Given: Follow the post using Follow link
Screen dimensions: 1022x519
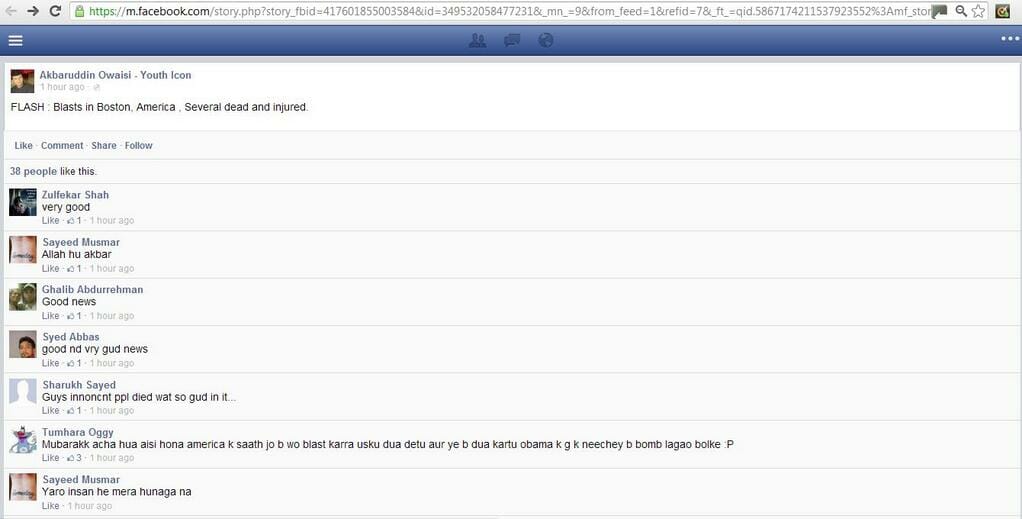Looking at the screenshot, I should (x=139, y=146).
